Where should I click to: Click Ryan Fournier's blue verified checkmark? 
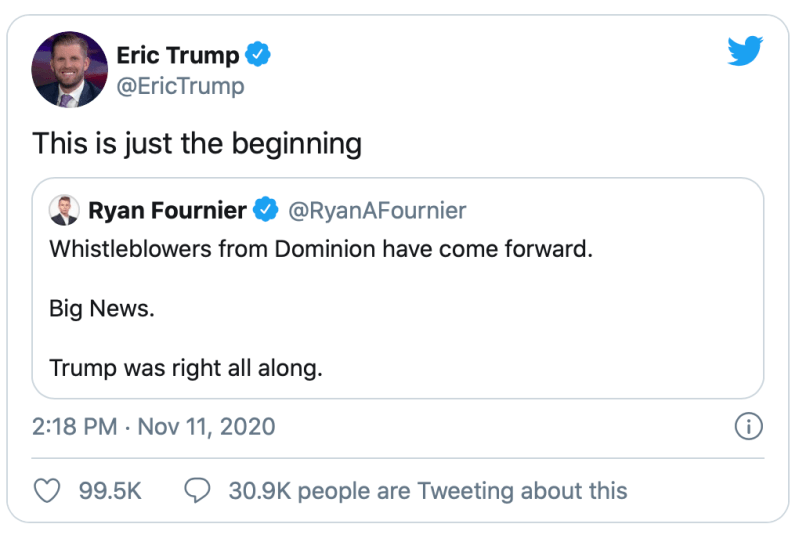tap(266, 211)
